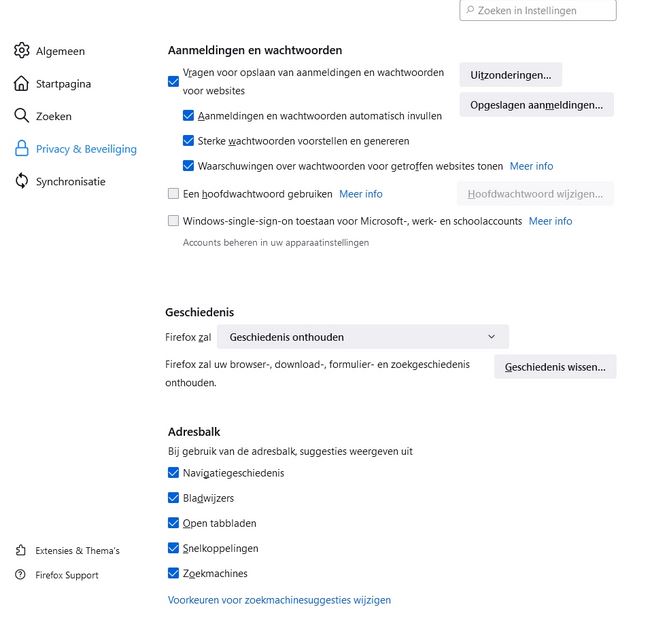Screen dimensions: 652x618
Task: Open Voorkeuren voor zoekmachinesuggesties wijzigen link
Action: [279, 600]
